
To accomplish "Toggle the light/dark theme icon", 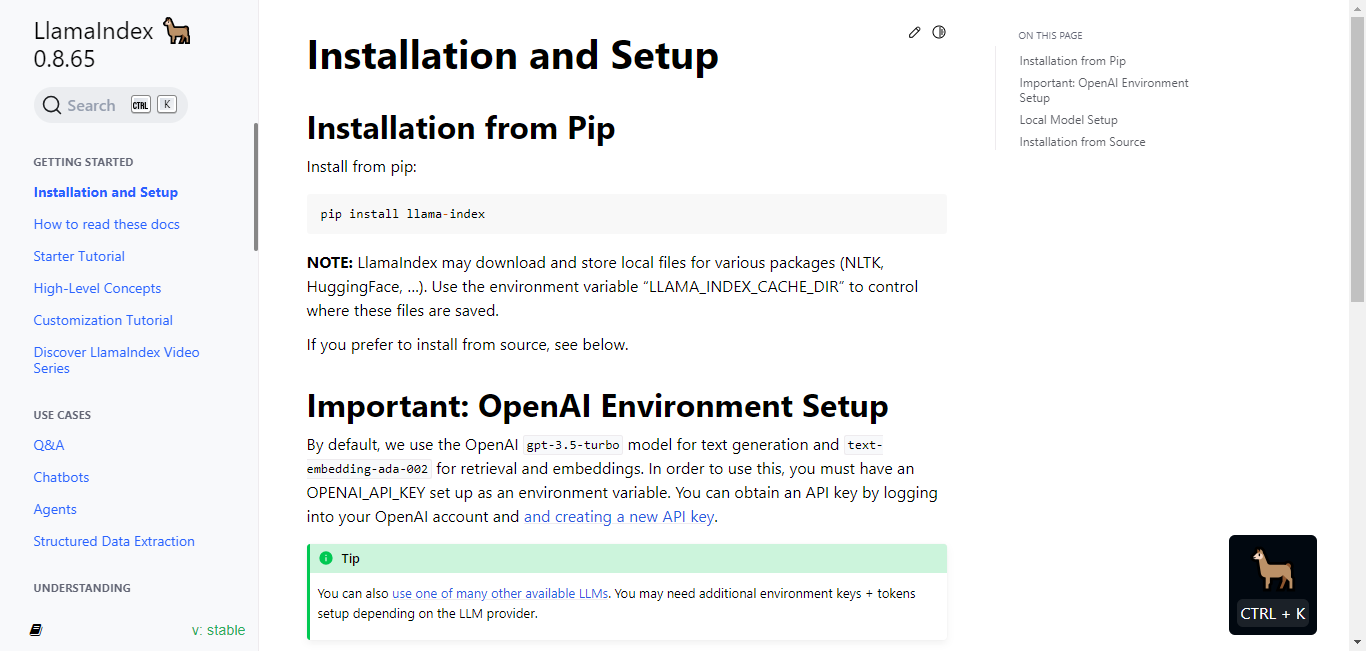I will point(939,32).
